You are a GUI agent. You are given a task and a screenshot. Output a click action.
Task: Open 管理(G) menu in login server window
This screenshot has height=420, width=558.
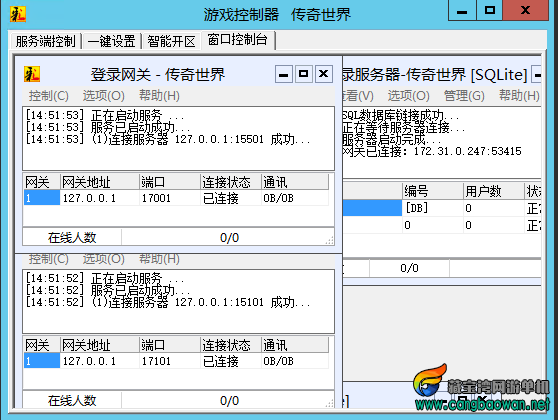click(x=464, y=96)
